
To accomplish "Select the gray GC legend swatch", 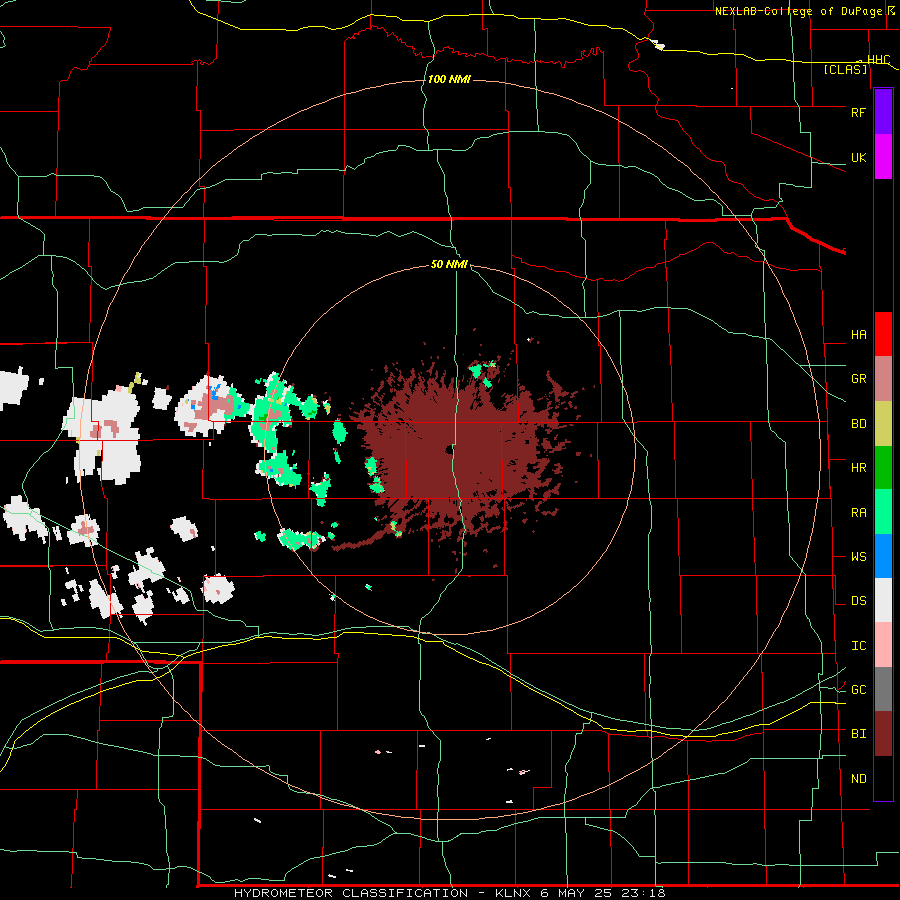I will [x=883, y=689].
